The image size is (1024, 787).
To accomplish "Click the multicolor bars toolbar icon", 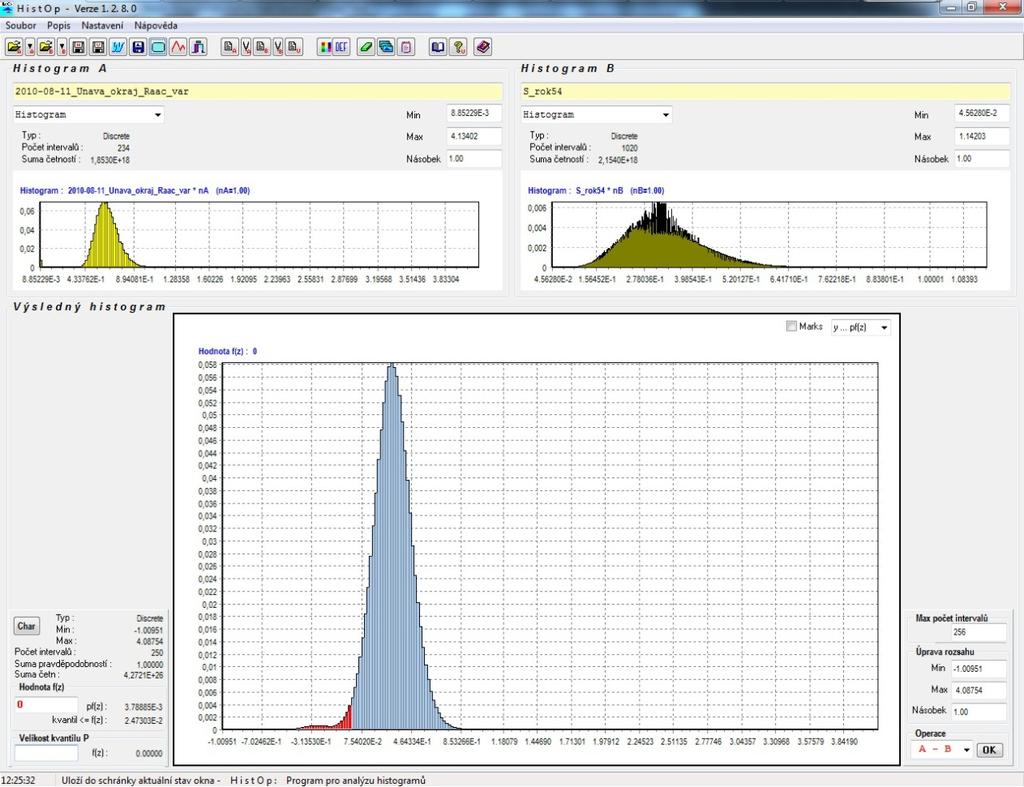I will (x=325, y=47).
